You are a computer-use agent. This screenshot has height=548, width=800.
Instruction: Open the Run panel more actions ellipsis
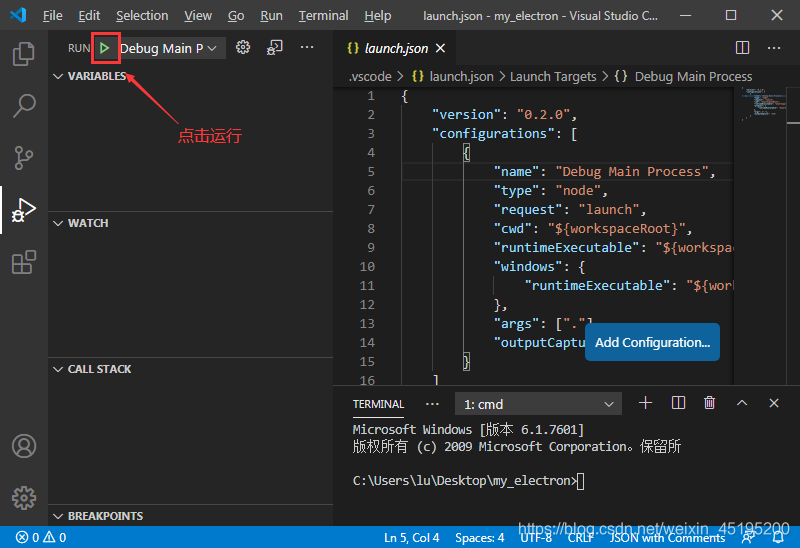pyautogui.click(x=307, y=47)
